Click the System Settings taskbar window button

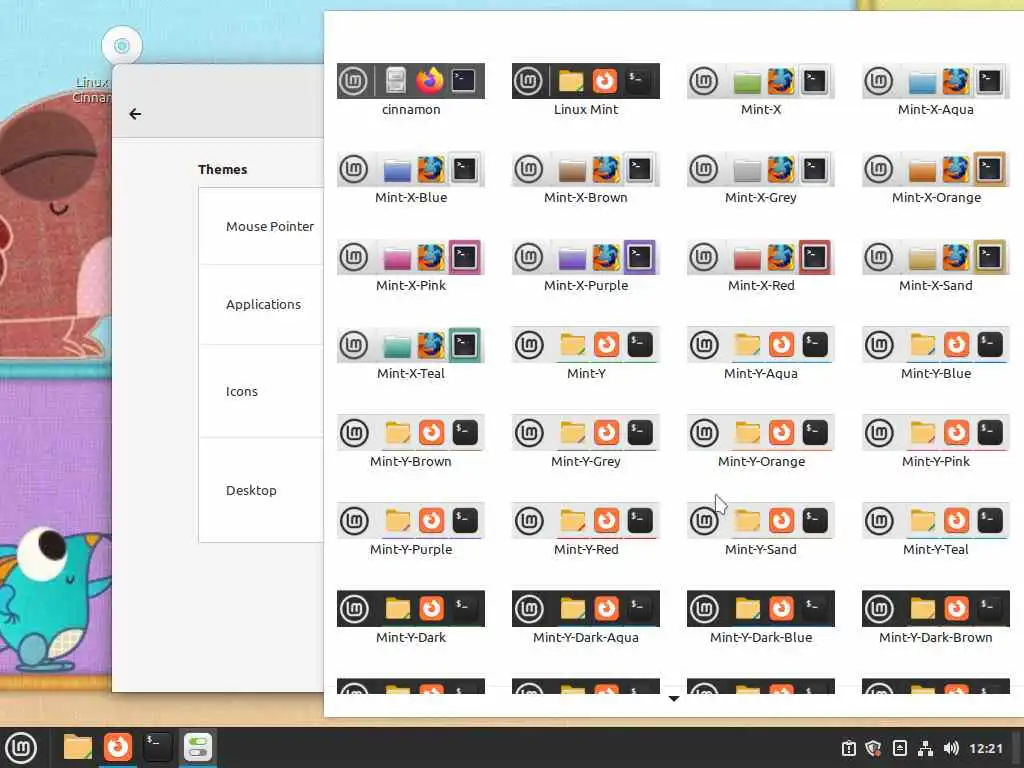[x=197, y=747]
